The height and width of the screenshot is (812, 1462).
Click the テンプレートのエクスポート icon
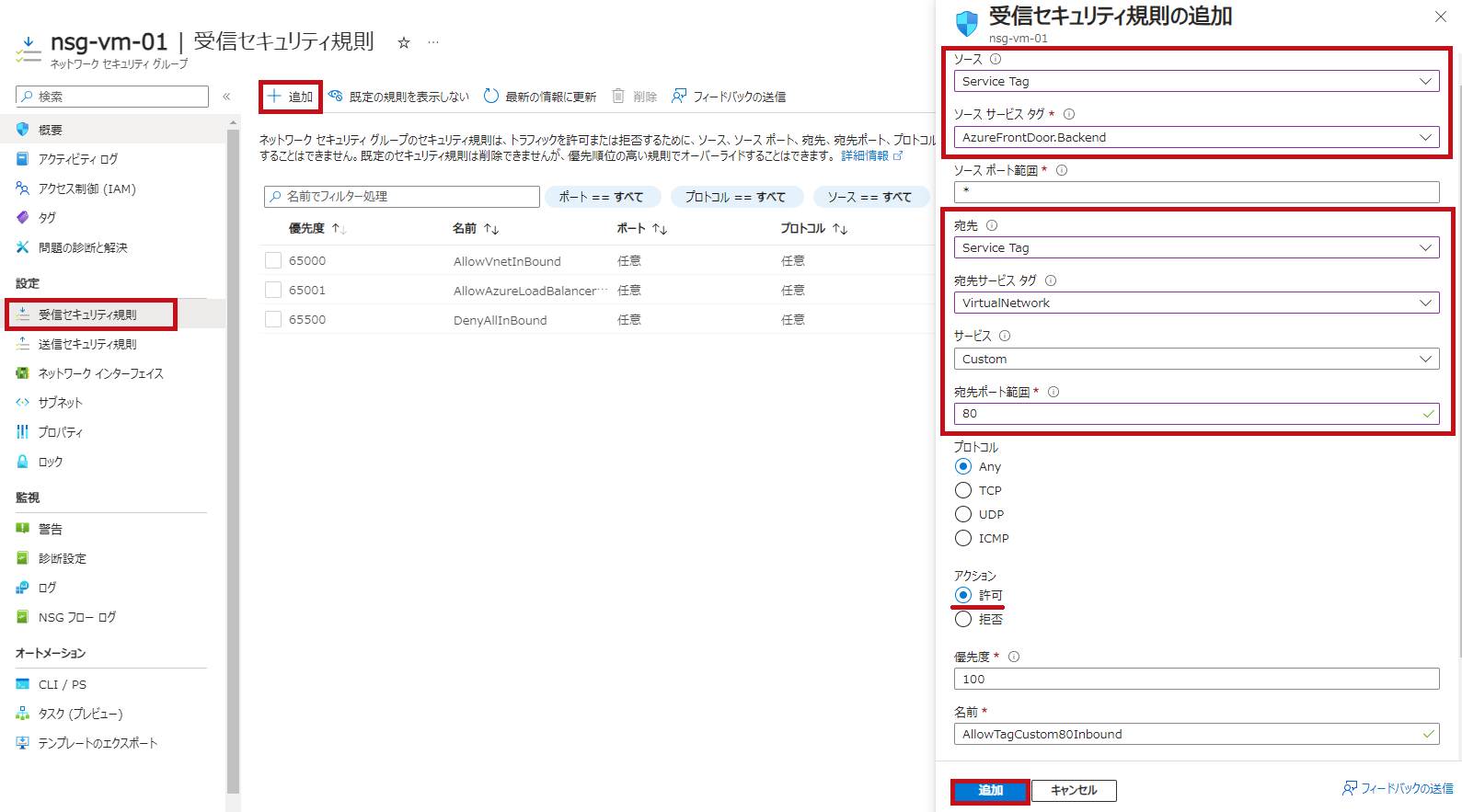23,743
